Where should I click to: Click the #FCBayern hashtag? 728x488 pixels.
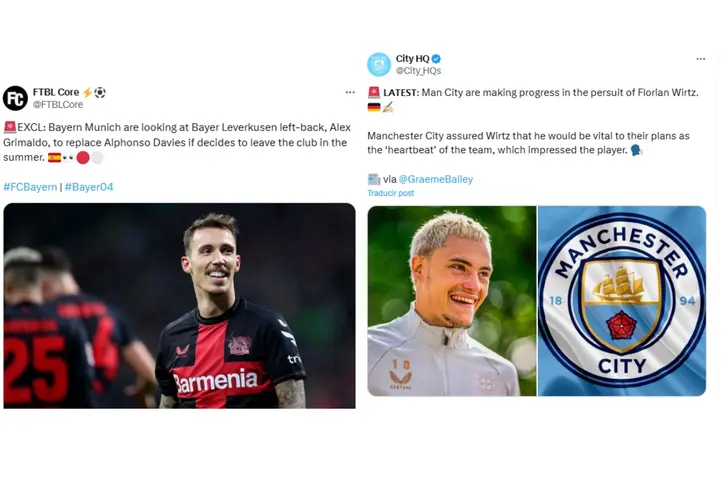click(30, 187)
